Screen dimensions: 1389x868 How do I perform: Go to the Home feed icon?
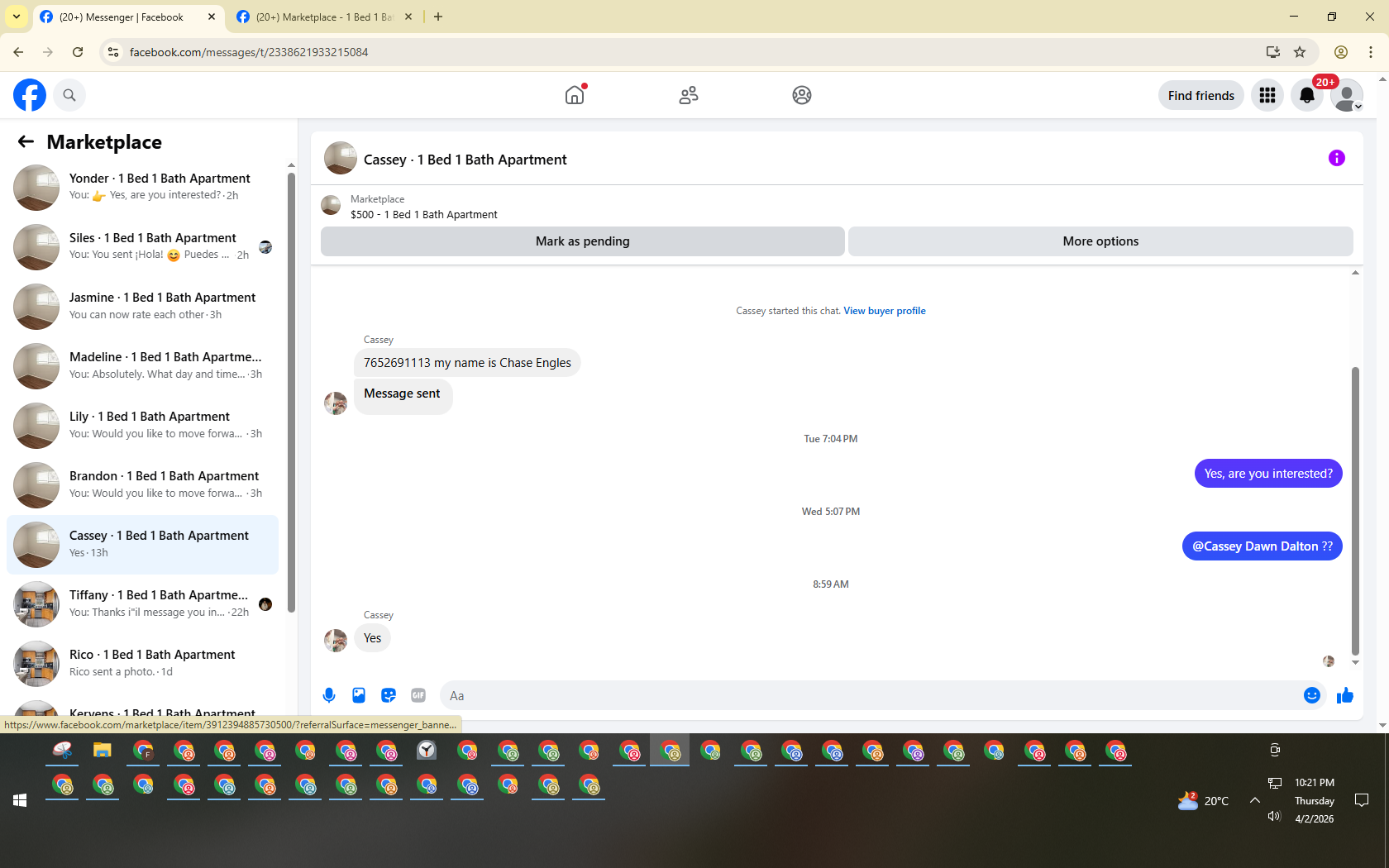tap(575, 95)
